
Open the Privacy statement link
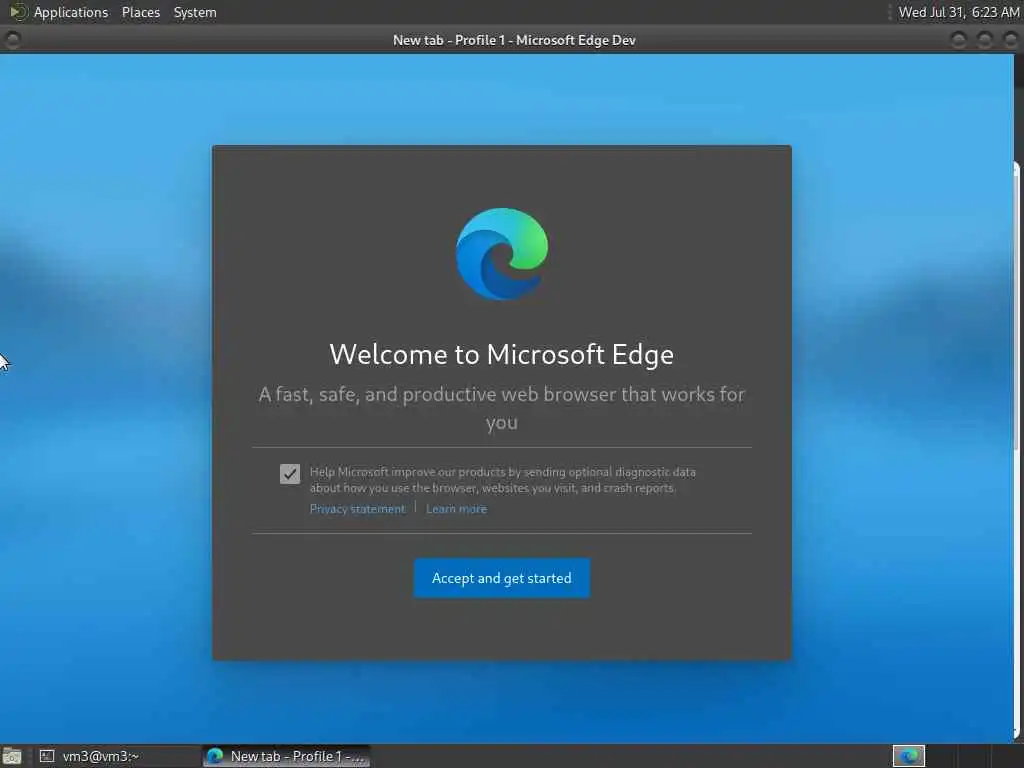click(x=357, y=509)
